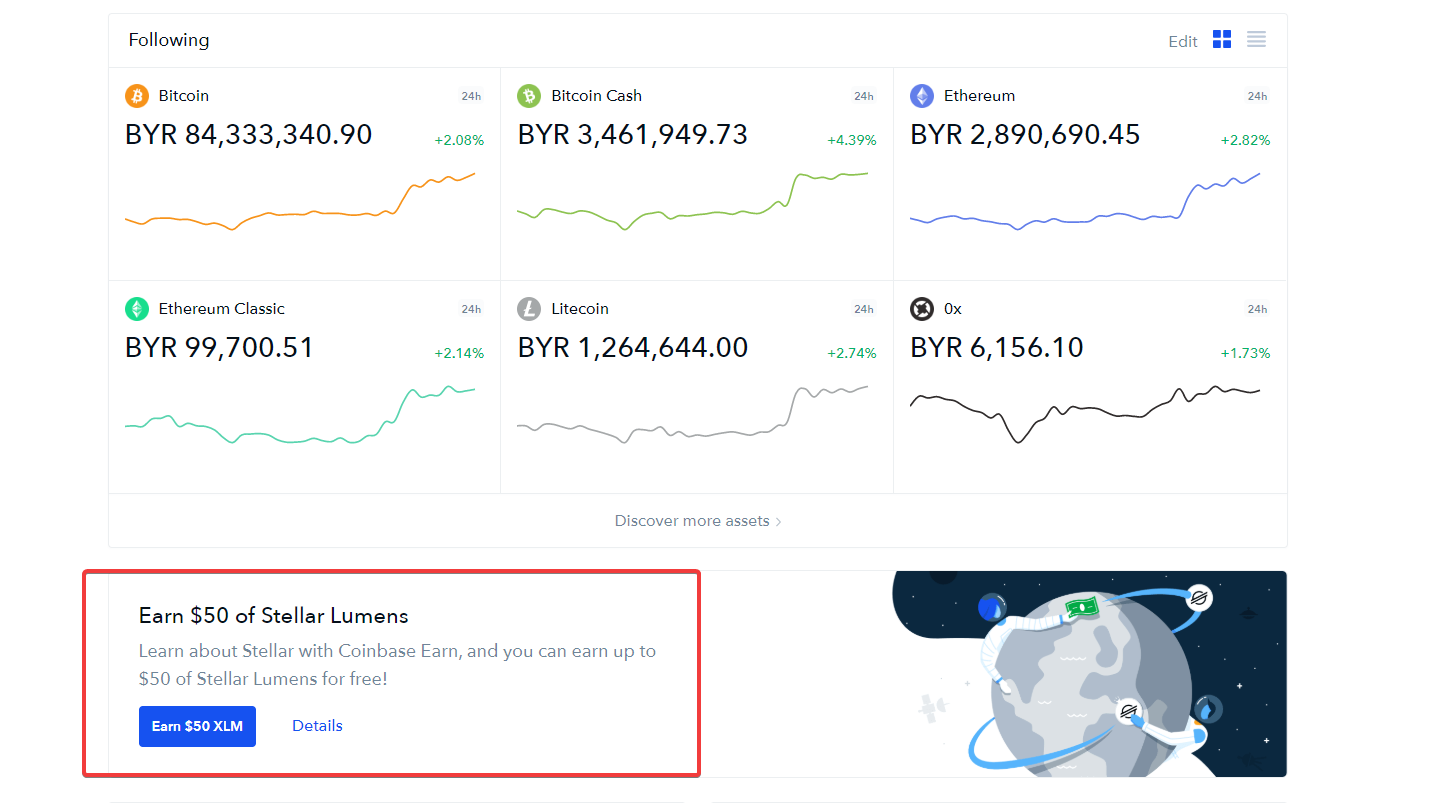This screenshot has width=1448, height=803.
Task: Click Bitcoin Cash price BYR 3,461,949.73
Action: tap(633, 135)
